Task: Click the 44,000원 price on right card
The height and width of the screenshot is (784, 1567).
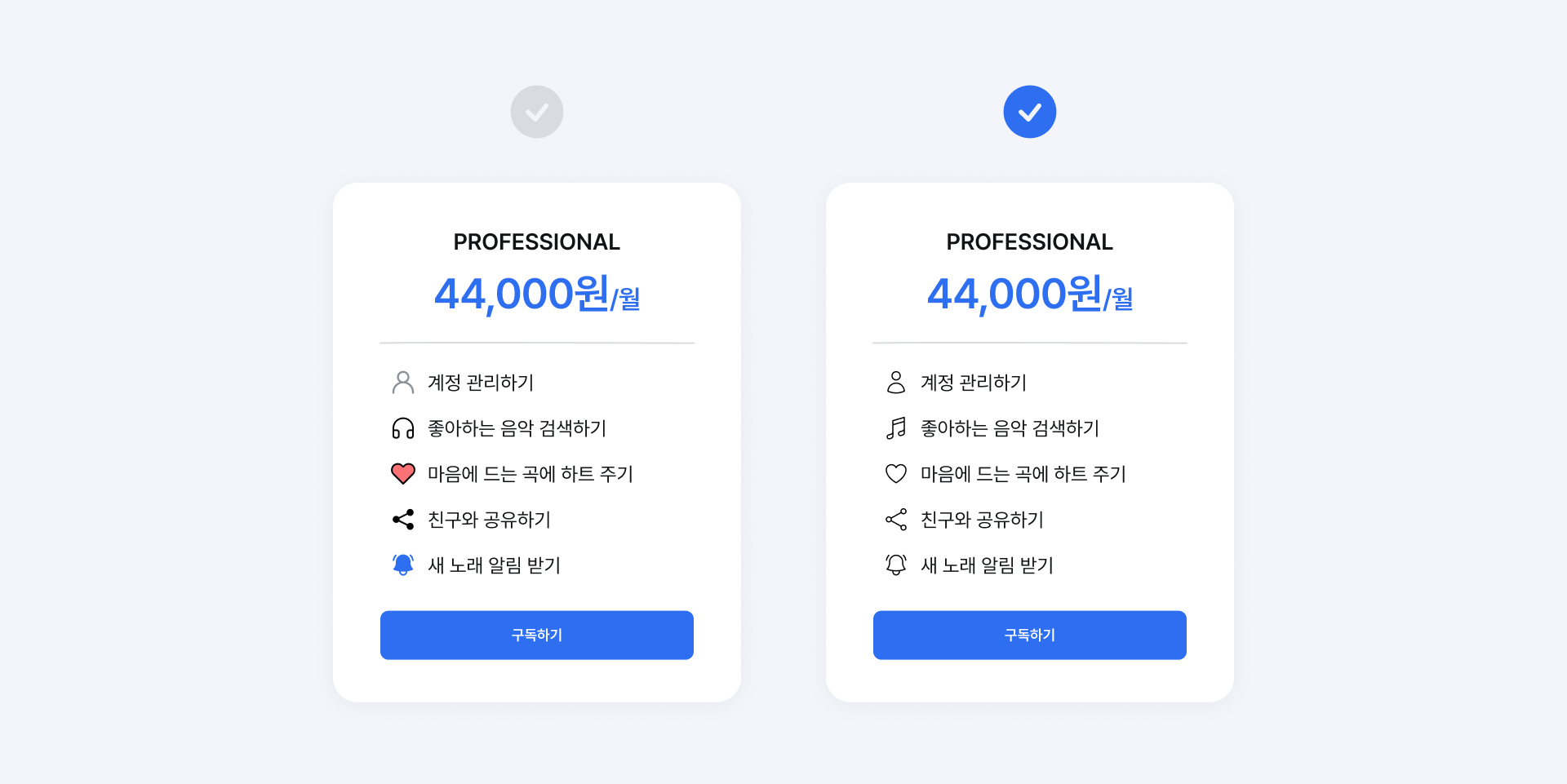Action: 1029,295
